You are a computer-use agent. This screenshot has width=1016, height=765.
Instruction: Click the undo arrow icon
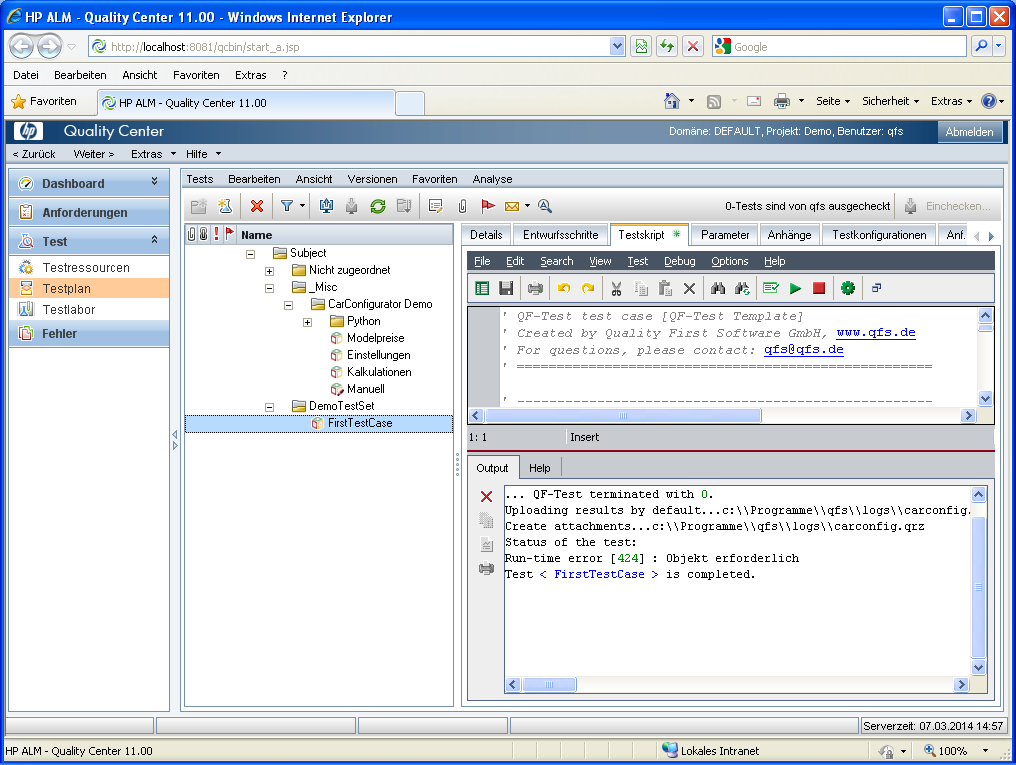coord(564,288)
